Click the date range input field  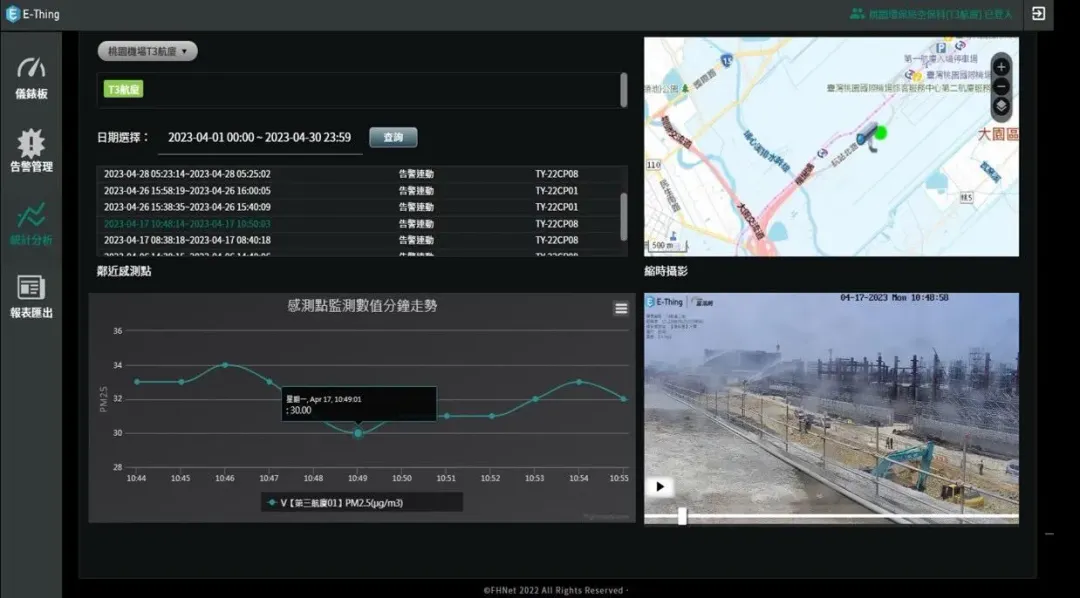click(x=260, y=138)
